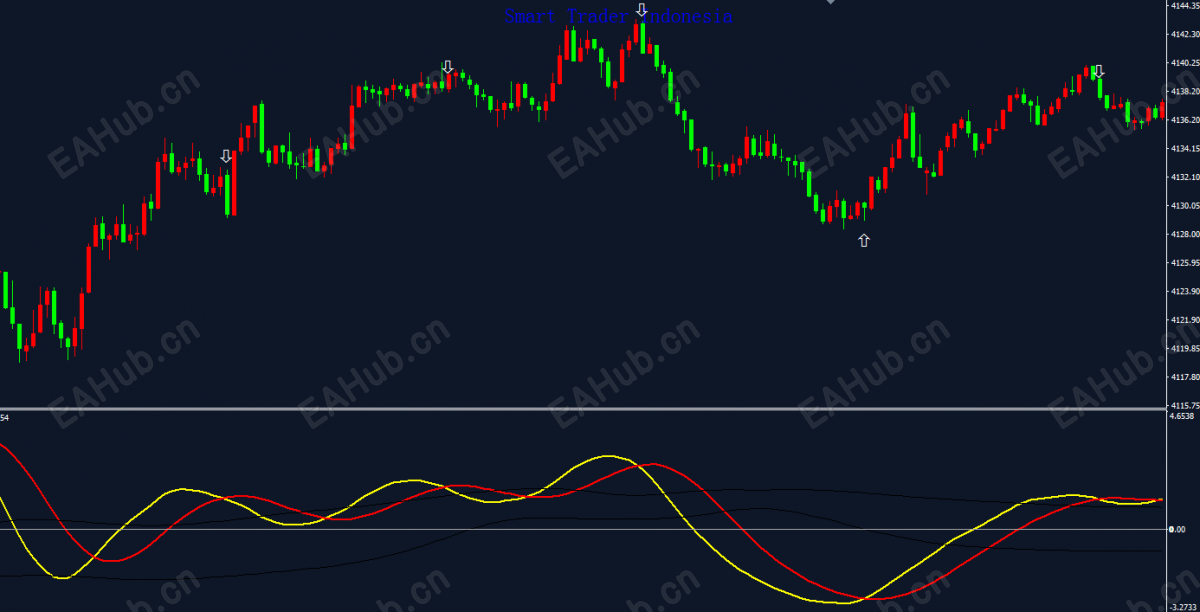Click the 4136.20 price scale label
This screenshot has width=1200, height=612.
pos(1184,120)
